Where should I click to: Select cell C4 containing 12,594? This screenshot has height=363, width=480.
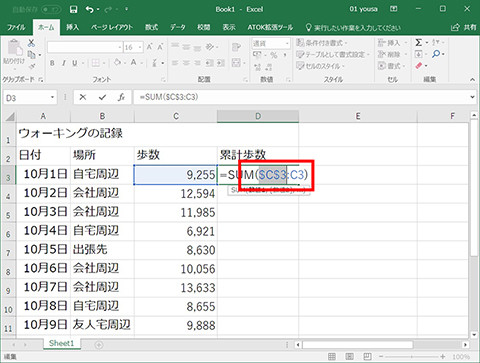(176, 193)
